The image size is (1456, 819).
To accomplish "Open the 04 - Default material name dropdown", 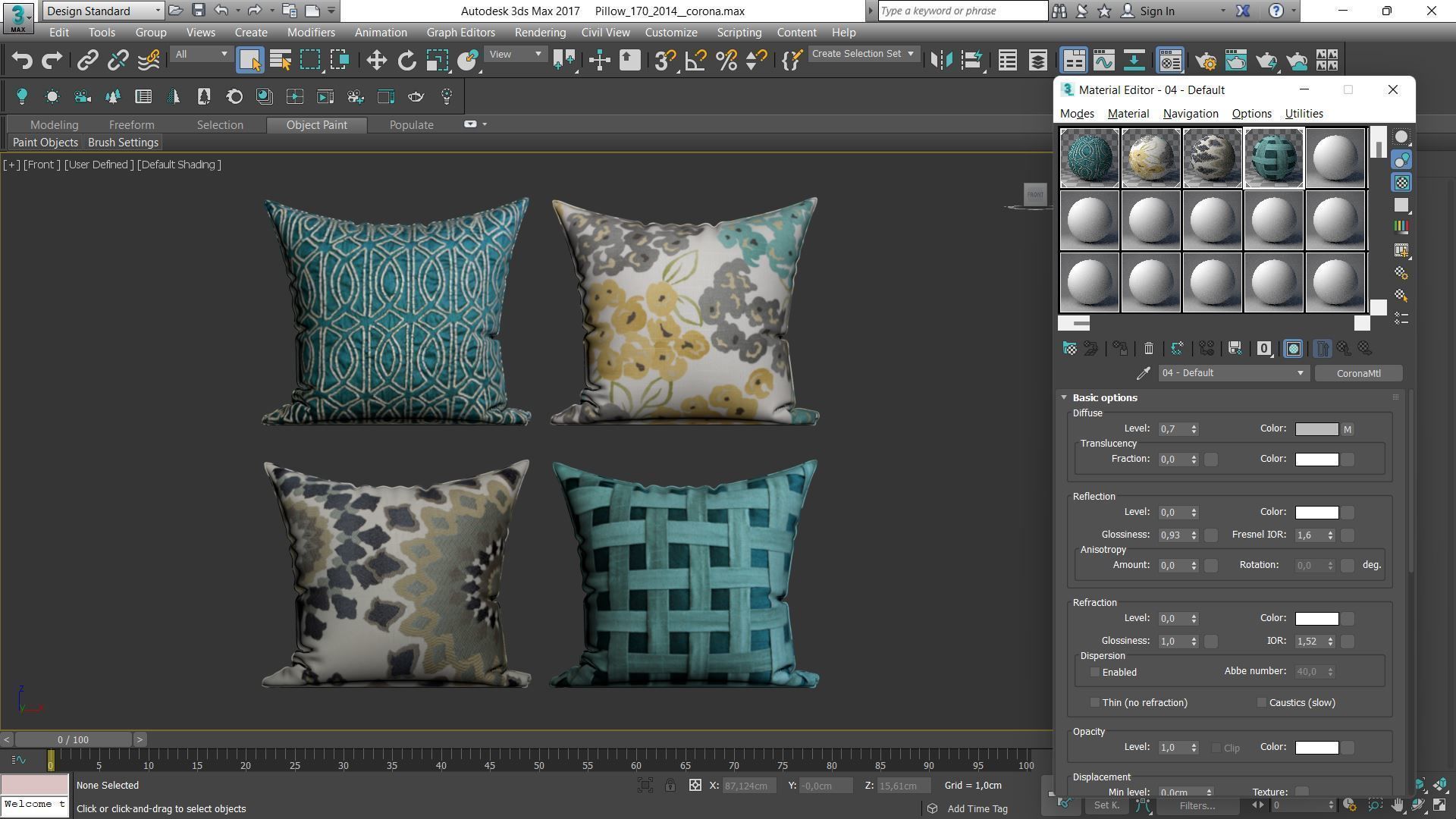I will (x=1232, y=373).
